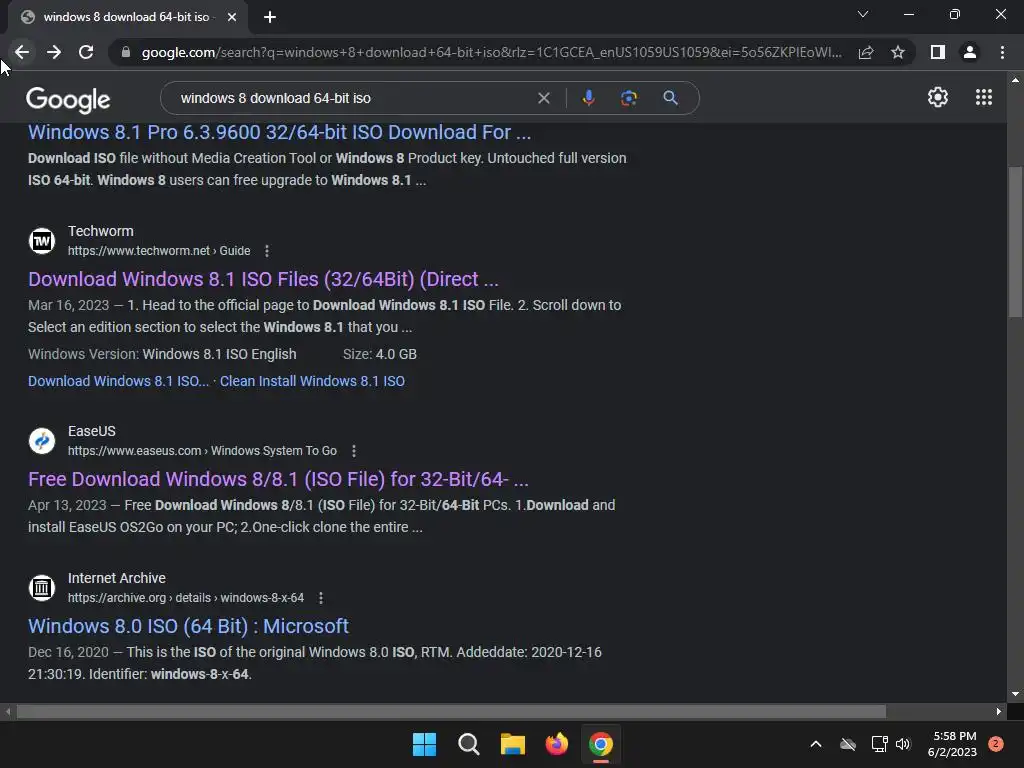Click the browser address bar URL

(491, 52)
